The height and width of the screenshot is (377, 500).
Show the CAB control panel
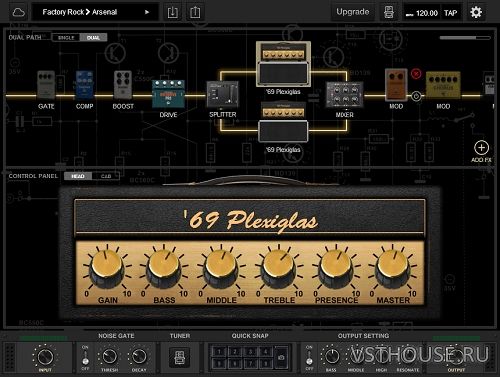pyautogui.click(x=106, y=176)
